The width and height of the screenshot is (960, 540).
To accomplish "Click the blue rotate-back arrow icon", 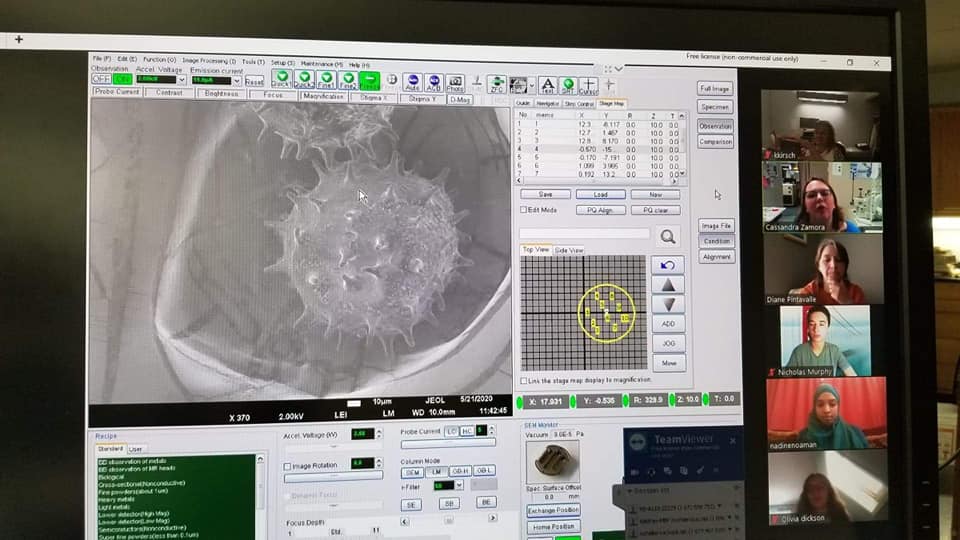I will coord(668,265).
